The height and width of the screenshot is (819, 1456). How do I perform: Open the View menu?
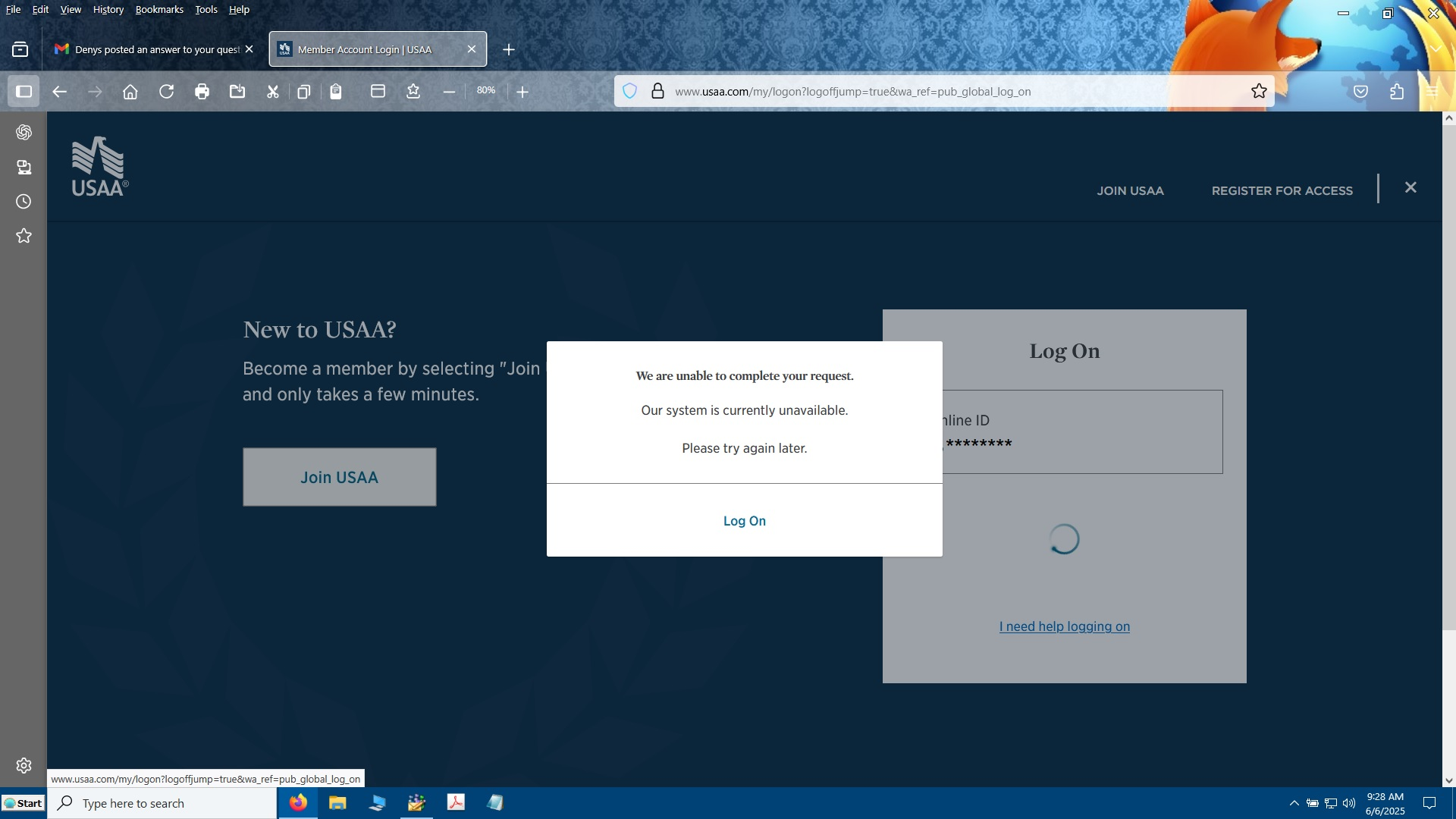click(x=71, y=10)
